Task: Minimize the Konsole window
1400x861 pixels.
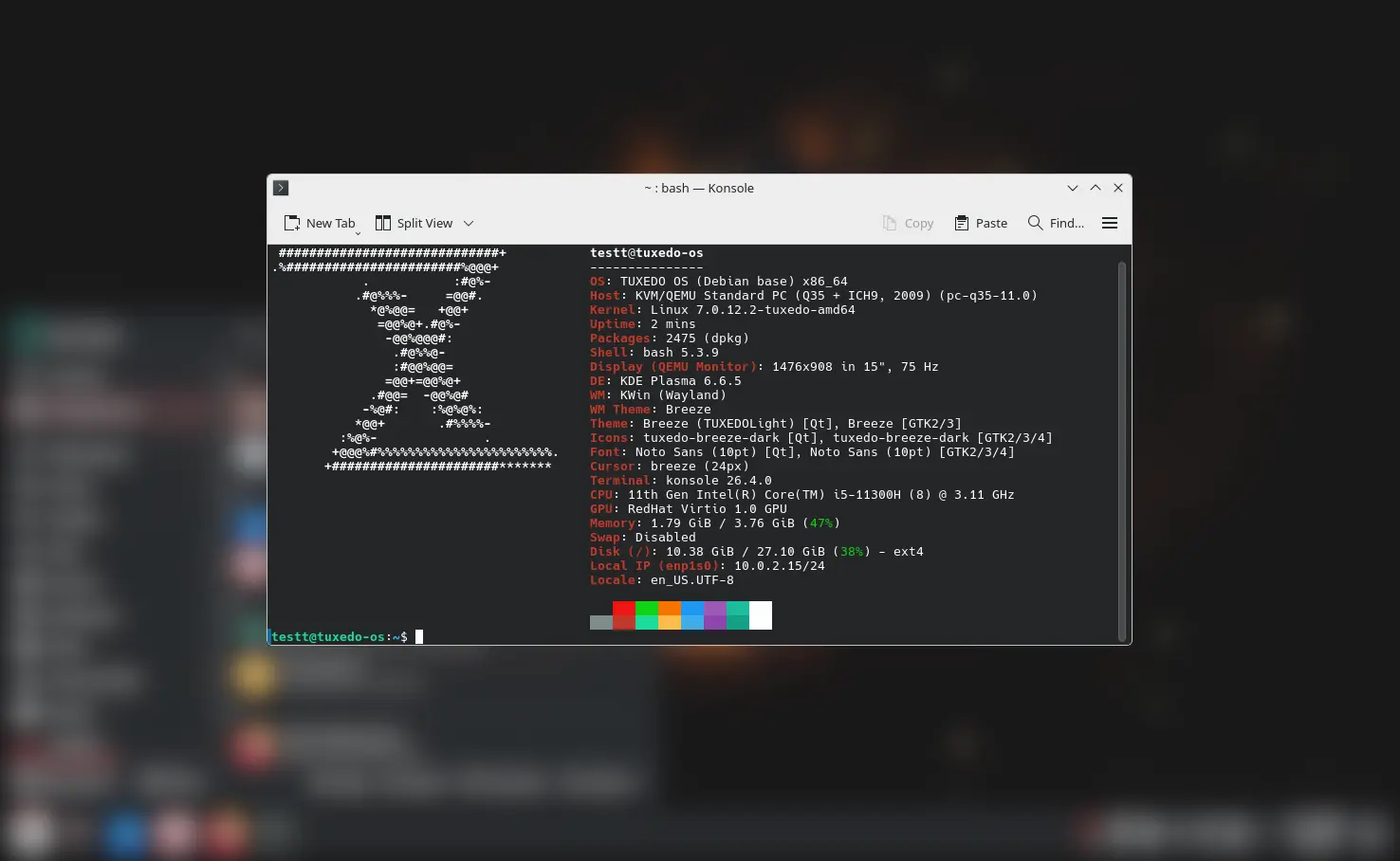Action: point(1073,188)
